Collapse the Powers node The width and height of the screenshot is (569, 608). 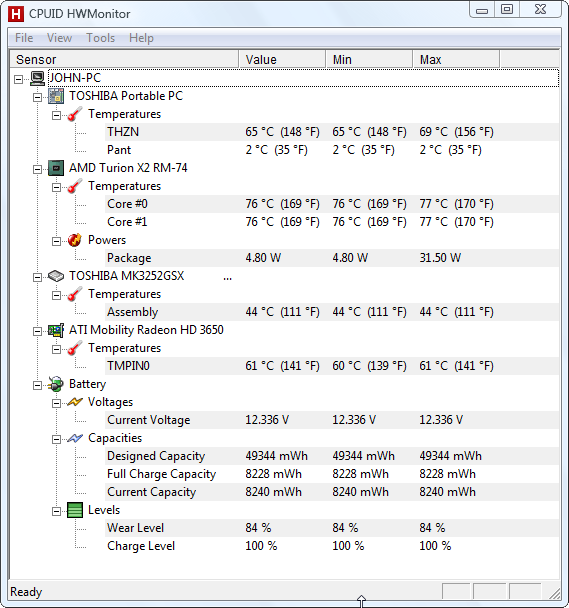pyautogui.click(x=56, y=242)
